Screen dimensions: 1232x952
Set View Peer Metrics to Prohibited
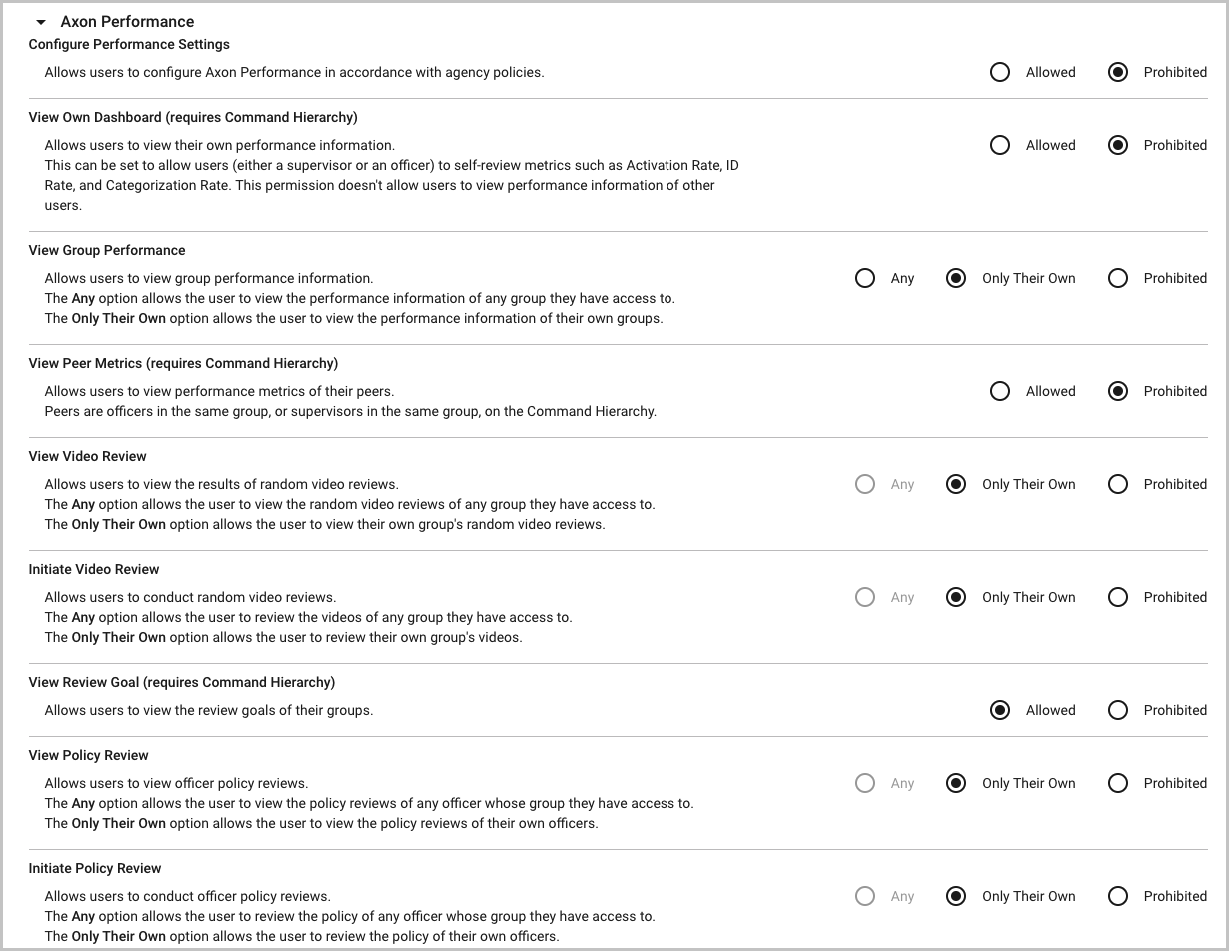1118,391
